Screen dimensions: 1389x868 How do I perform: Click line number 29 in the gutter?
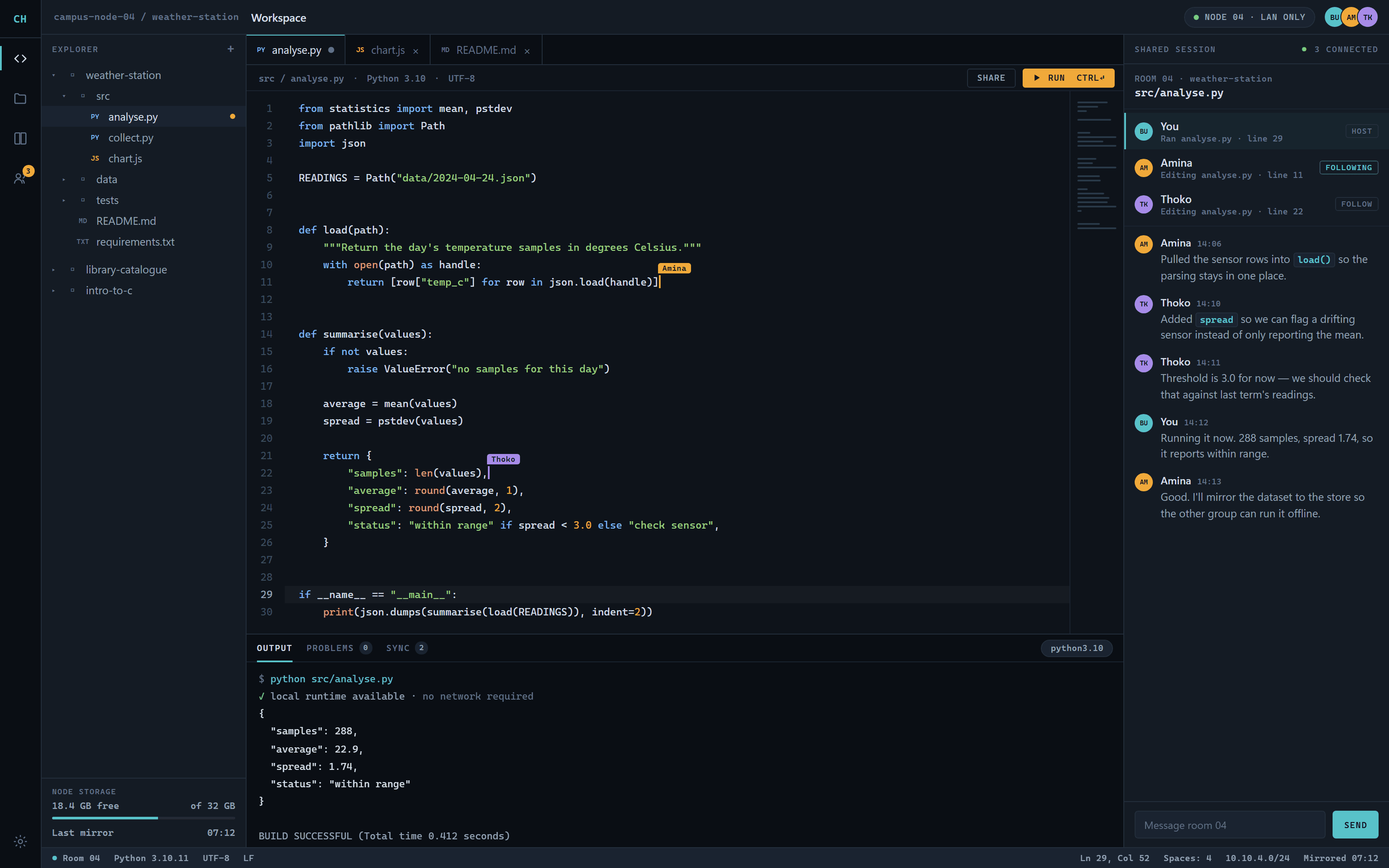[267, 595]
